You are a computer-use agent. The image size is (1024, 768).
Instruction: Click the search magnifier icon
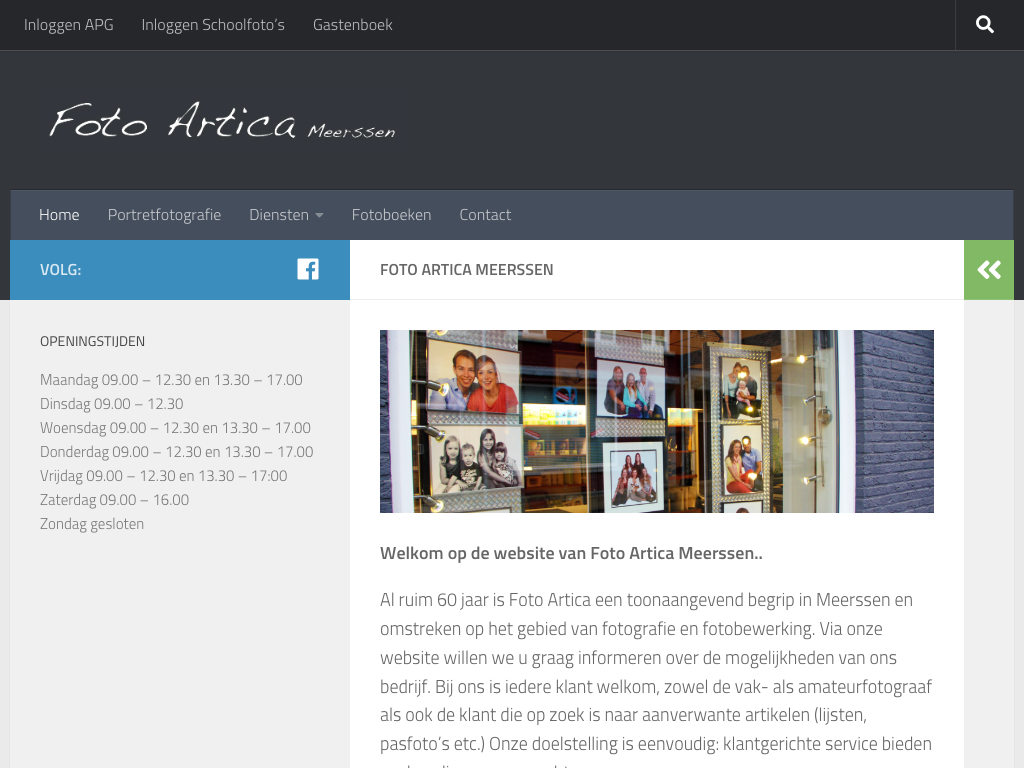pyautogui.click(x=985, y=25)
